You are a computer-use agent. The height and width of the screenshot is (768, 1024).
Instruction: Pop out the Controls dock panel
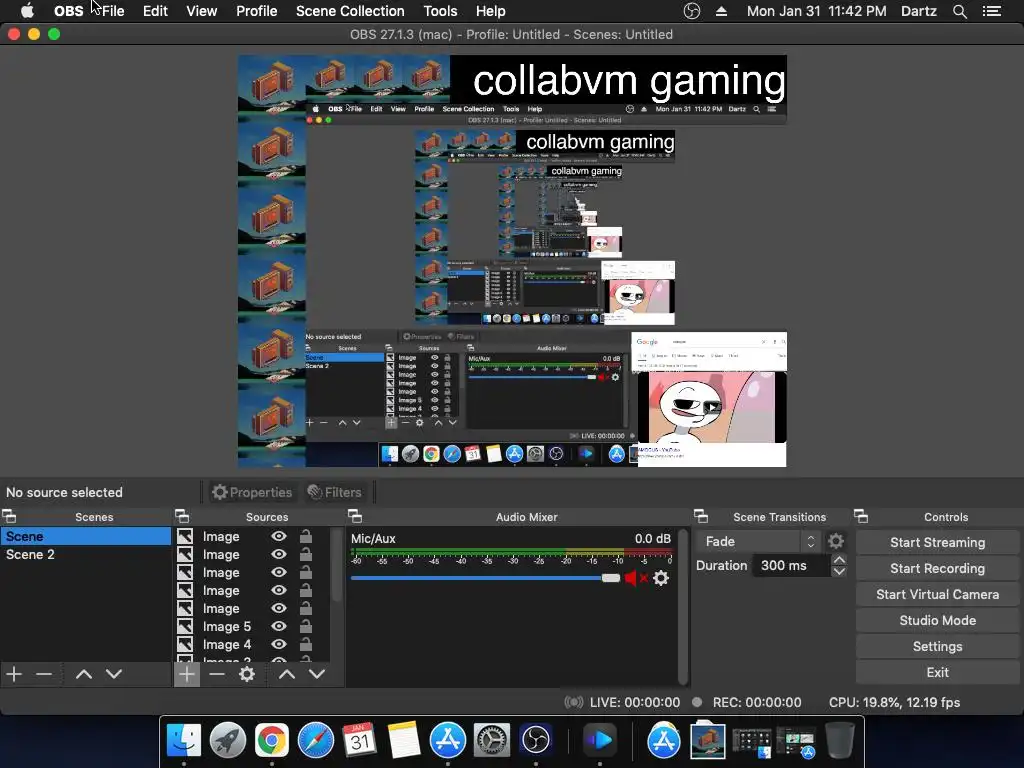[x=861, y=517]
